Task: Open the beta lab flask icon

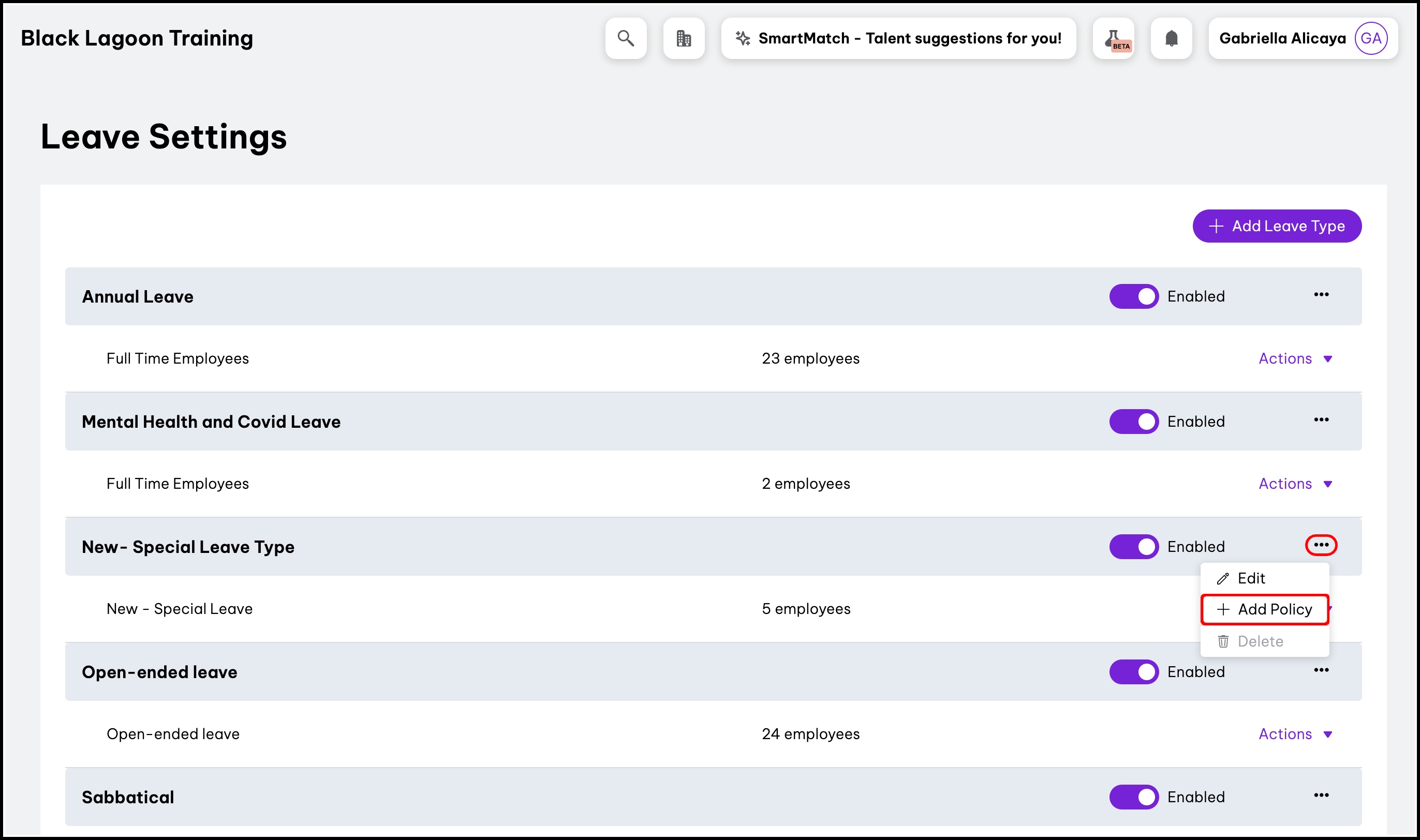Action: pos(1113,38)
